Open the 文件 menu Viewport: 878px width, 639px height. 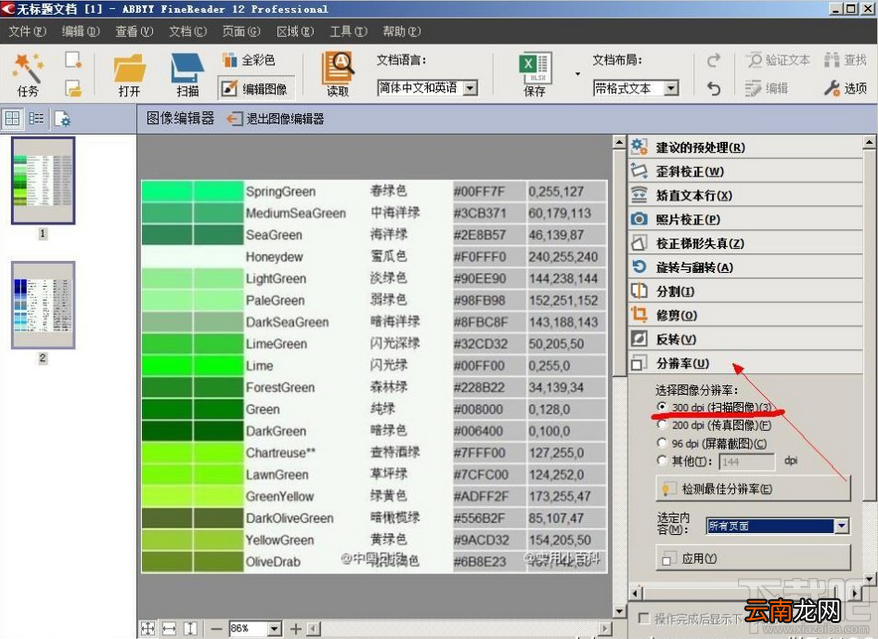27,31
